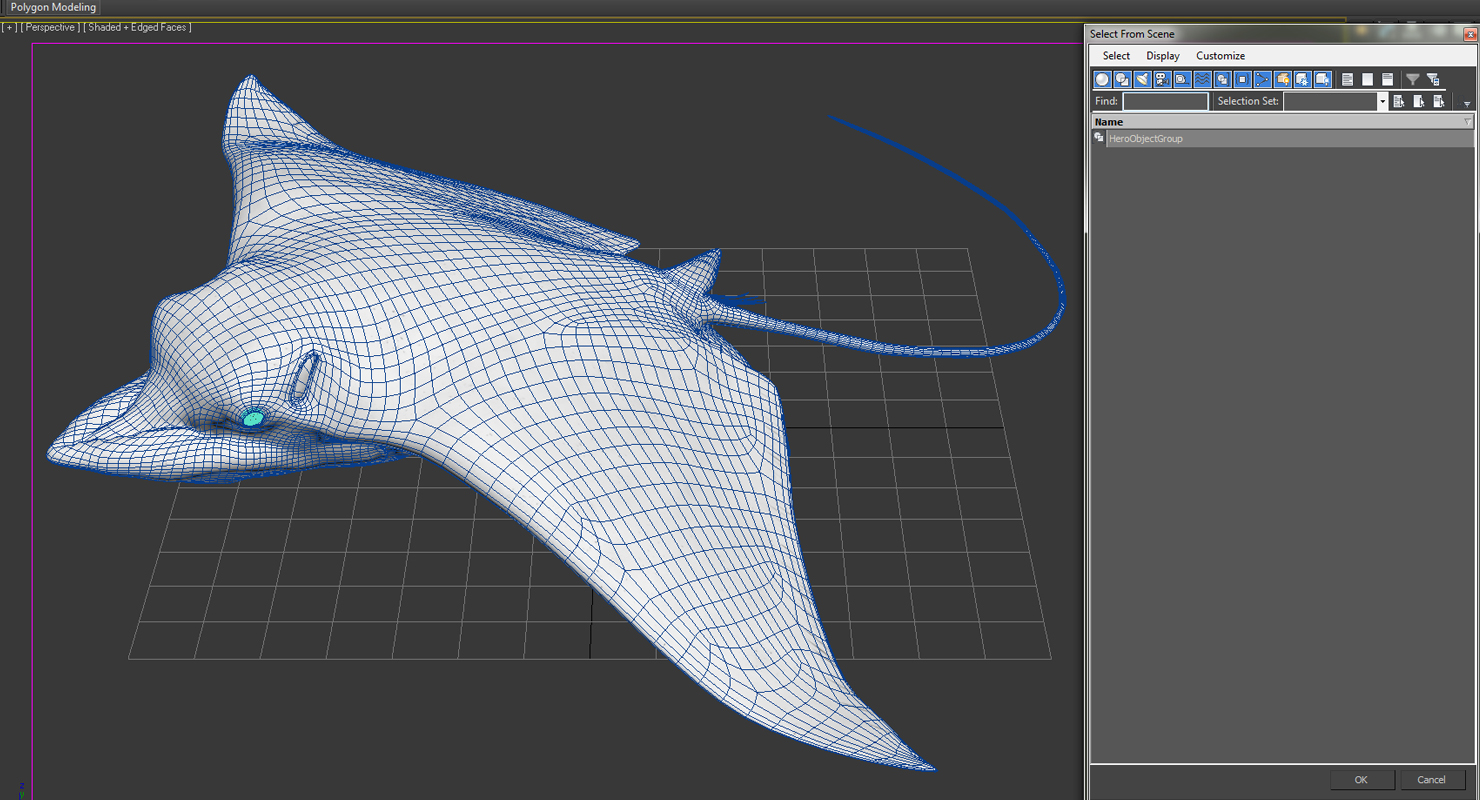The image size is (1480, 800).
Task: Click Select All list icon
Action: coord(1347,79)
